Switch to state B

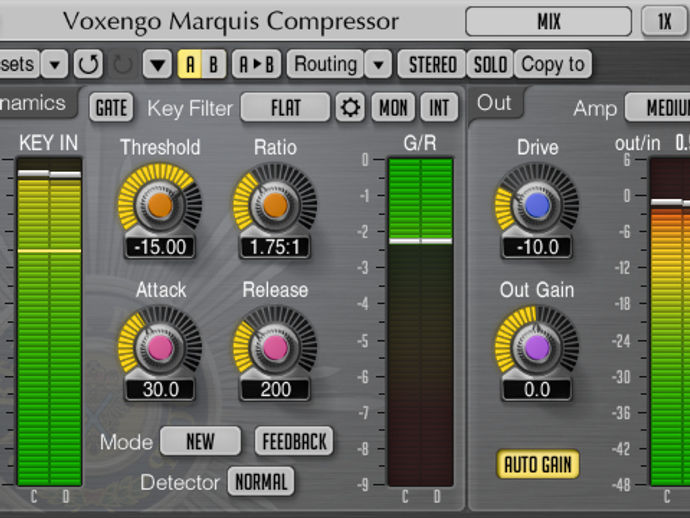pyautogui.click(x=214, y=64)
